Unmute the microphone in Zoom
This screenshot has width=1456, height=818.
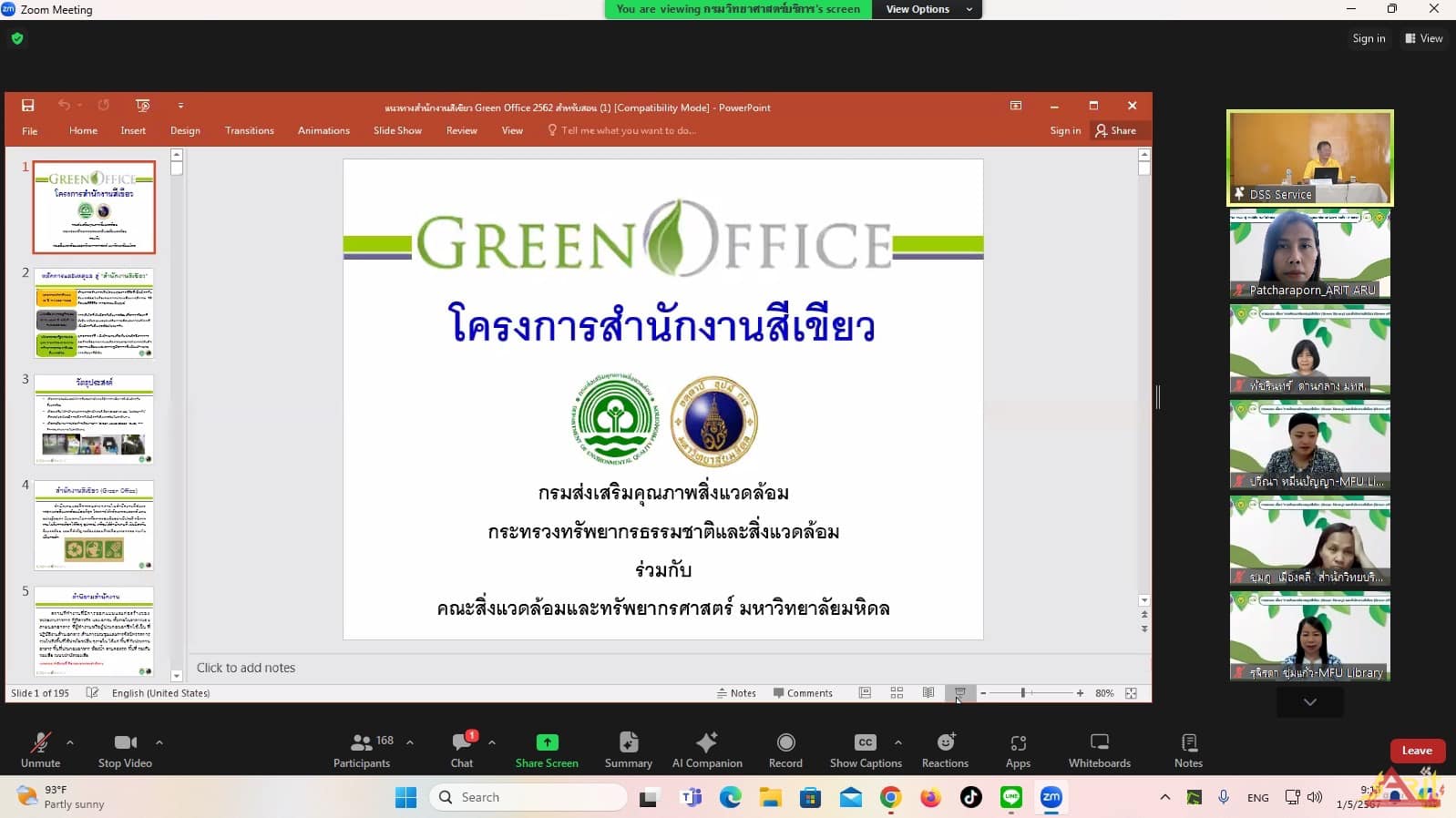[40, 751]
